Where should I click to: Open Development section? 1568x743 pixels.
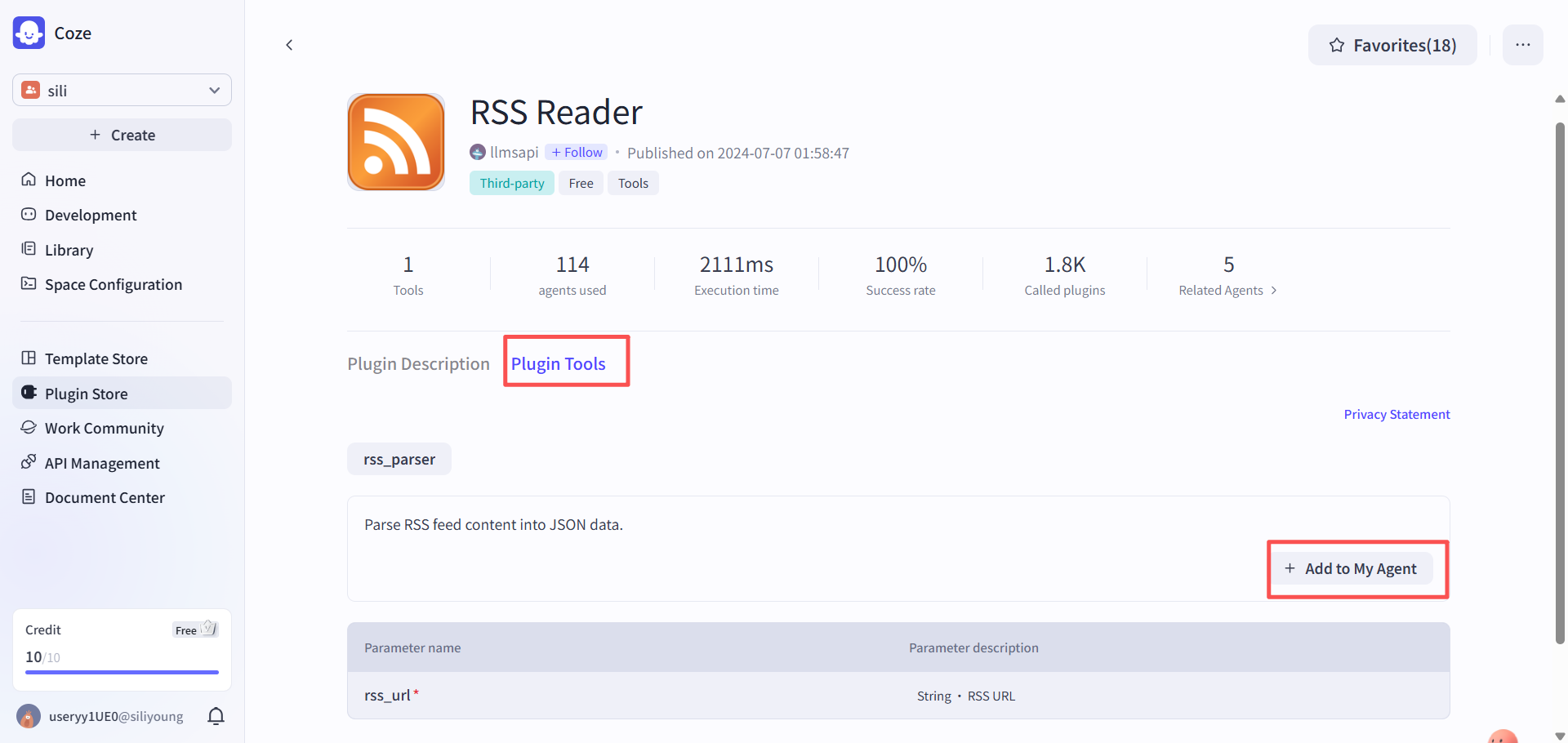point(122,215)
